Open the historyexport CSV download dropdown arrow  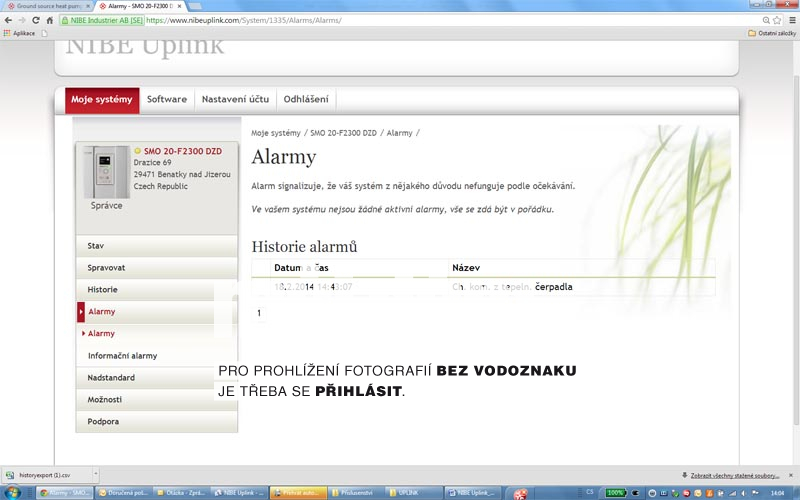tap(93, 476)
